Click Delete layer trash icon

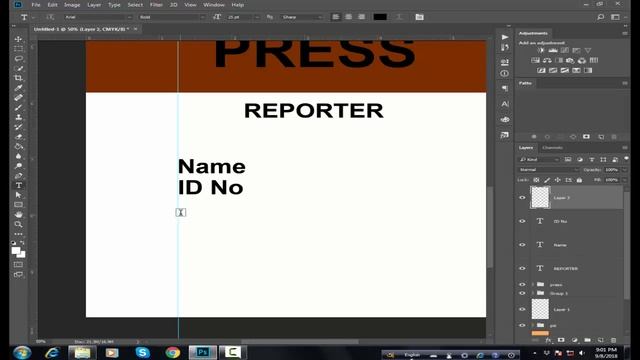[x=613, y=340]
